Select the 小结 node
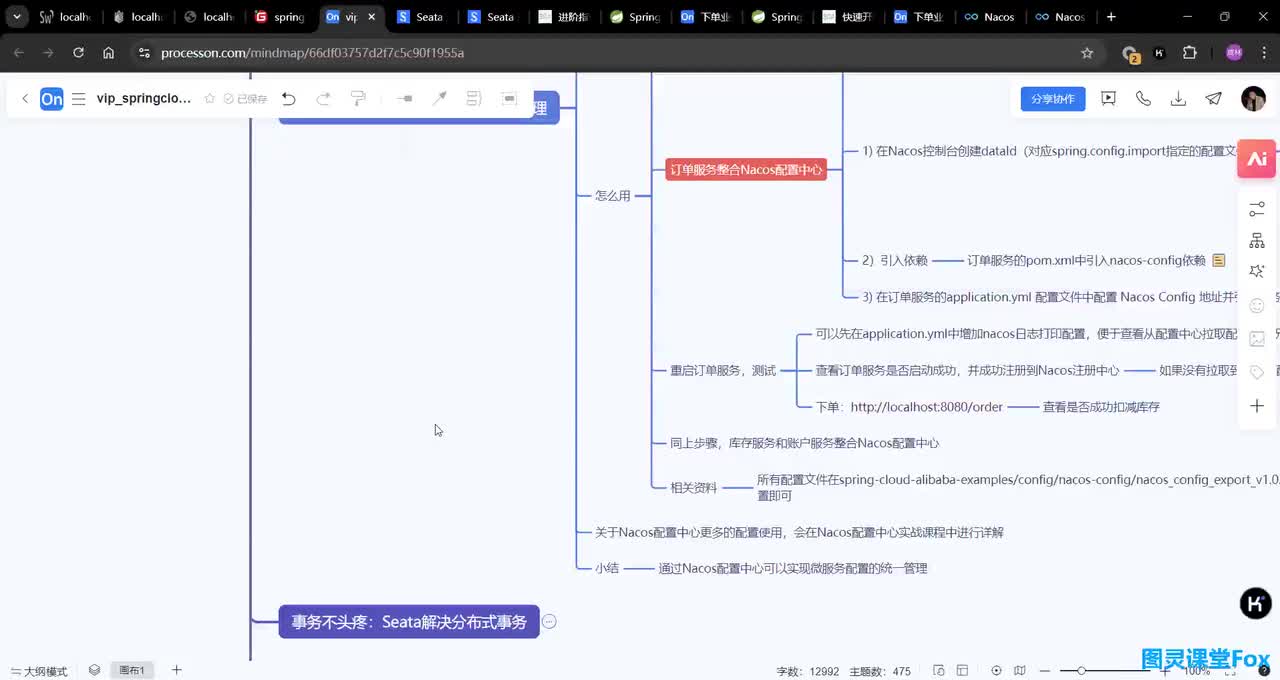The image size is (1280, 680). click(x=607, y=568)
